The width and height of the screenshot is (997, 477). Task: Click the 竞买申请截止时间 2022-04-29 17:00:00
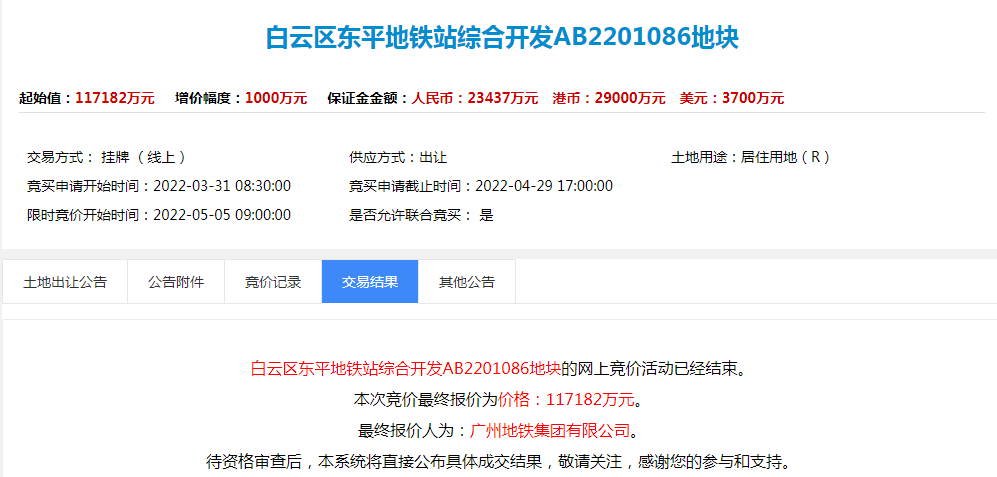click(x=481, y=186)
